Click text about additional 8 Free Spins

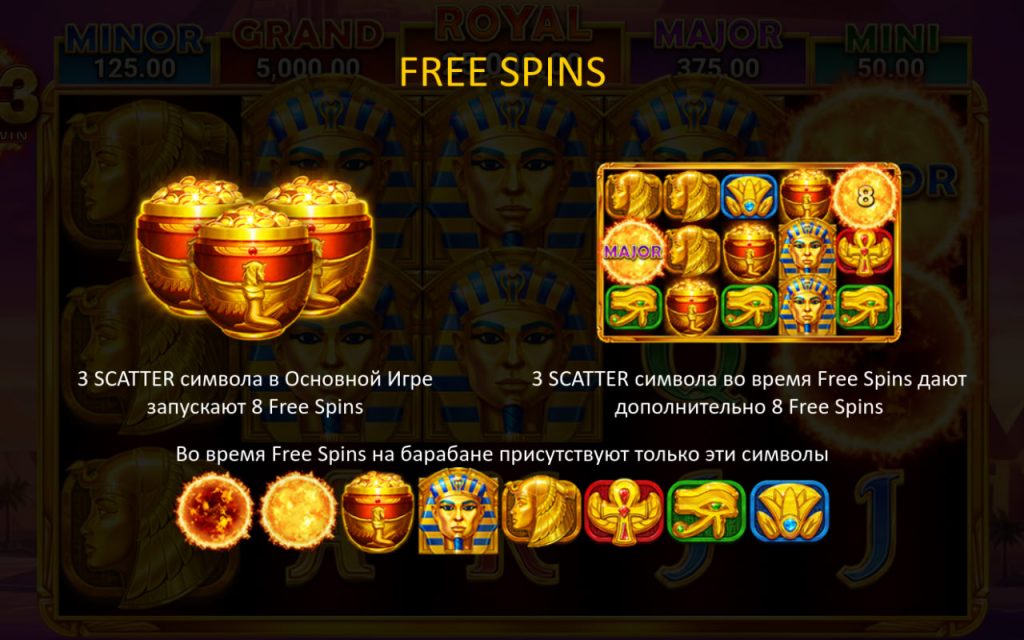[748, 392]
